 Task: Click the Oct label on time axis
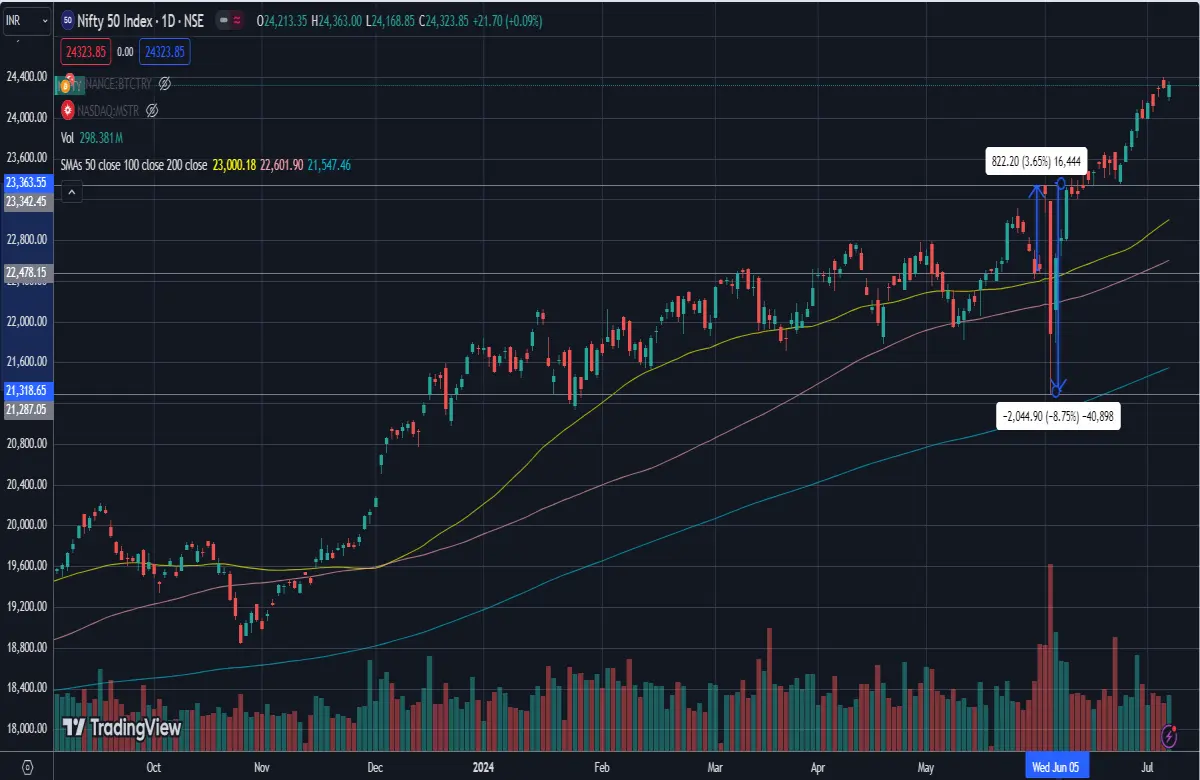click(x=154, y=768)
